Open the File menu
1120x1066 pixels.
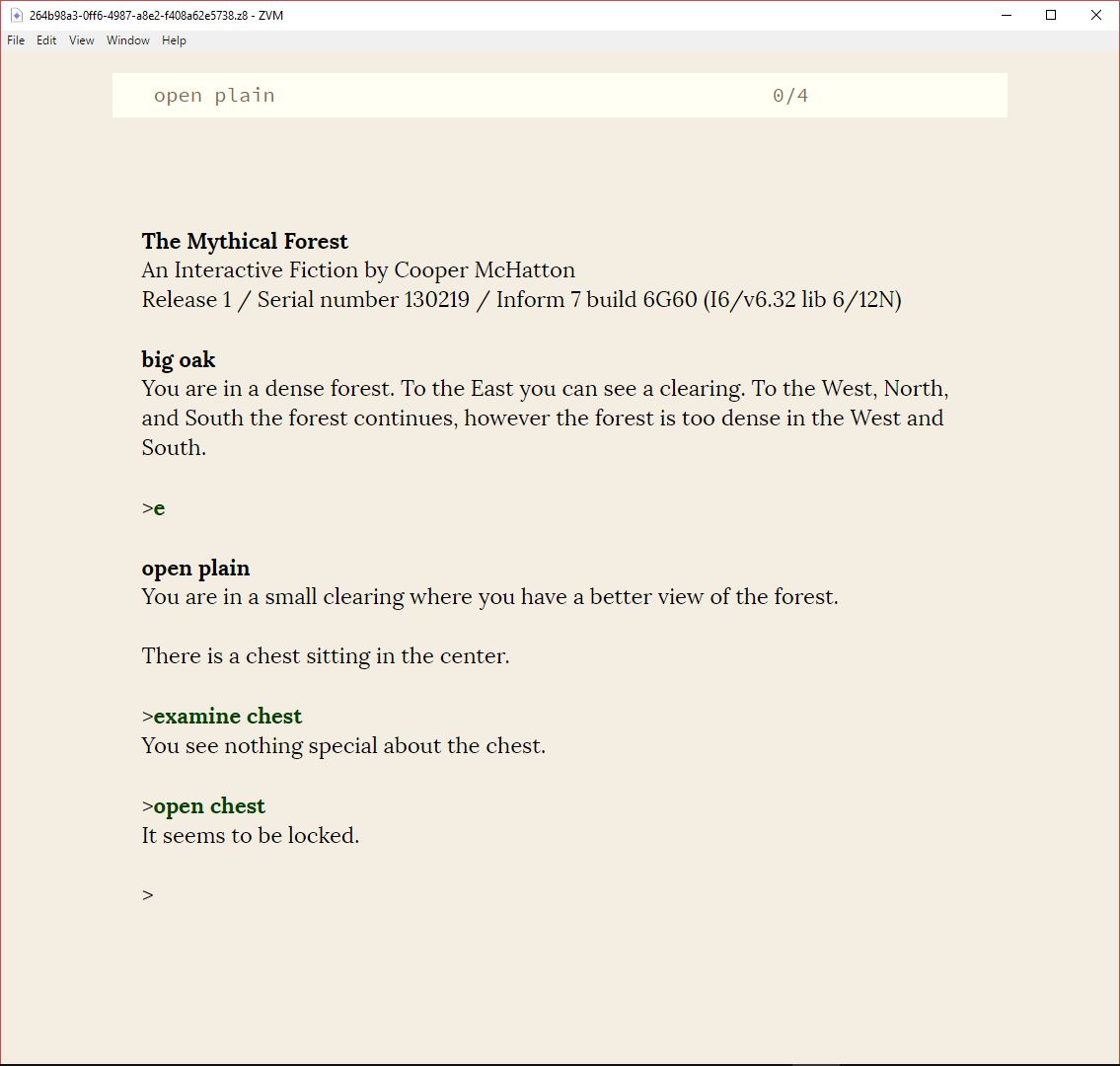click(x=16, y=40)
